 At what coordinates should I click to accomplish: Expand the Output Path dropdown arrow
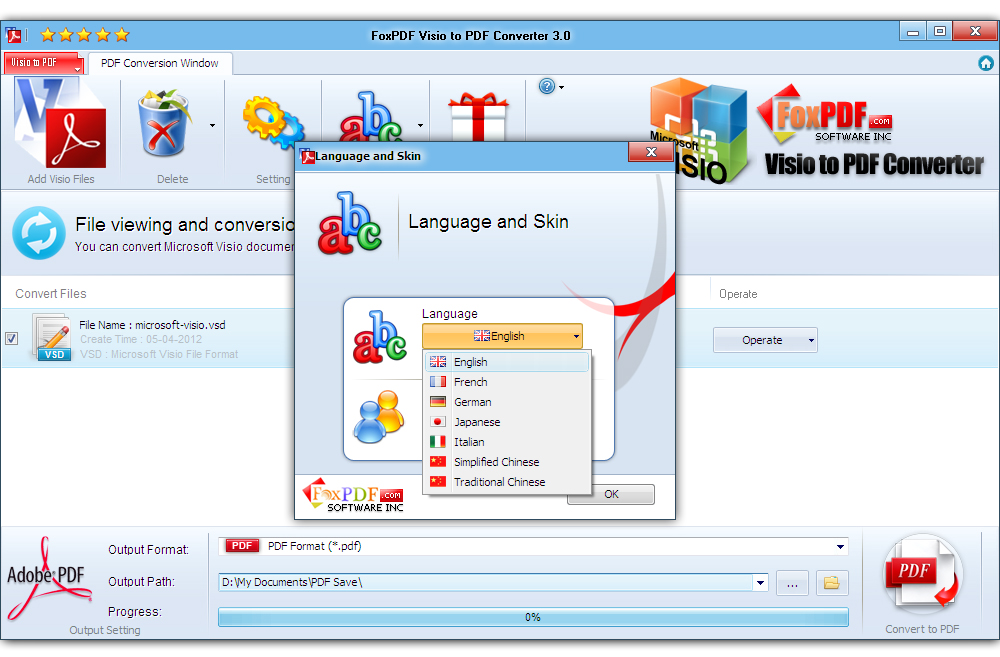coord(760,582)
